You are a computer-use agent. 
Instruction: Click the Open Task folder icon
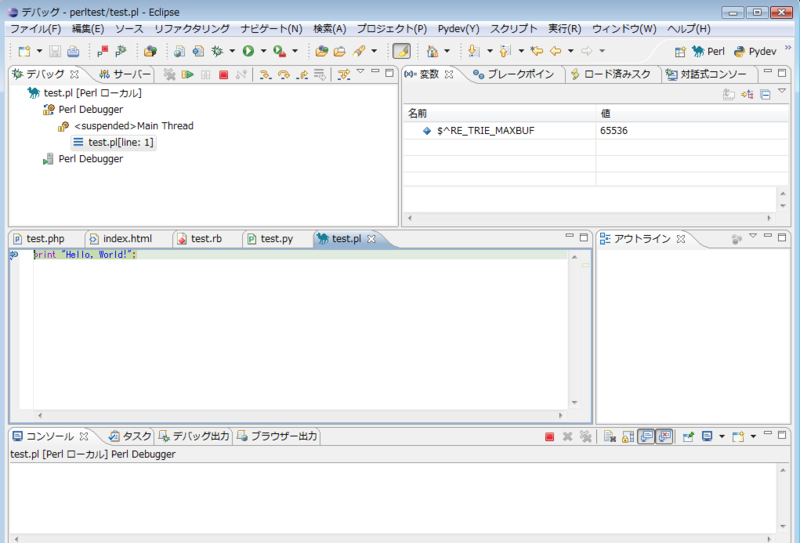point(340,51)
